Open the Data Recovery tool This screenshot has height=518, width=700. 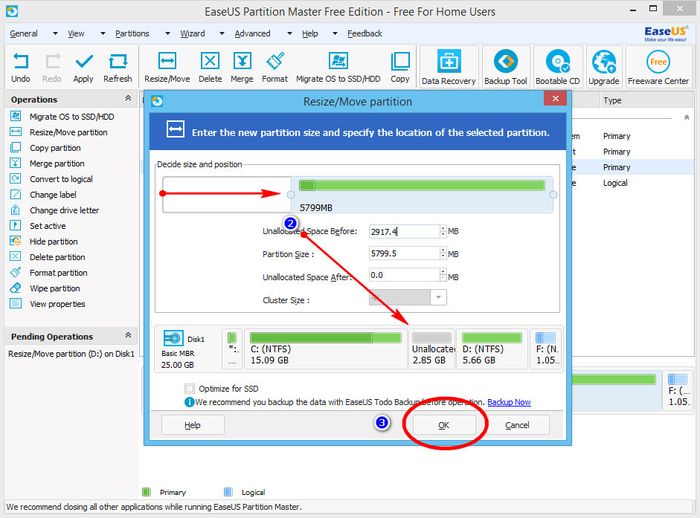pos(449,67)
